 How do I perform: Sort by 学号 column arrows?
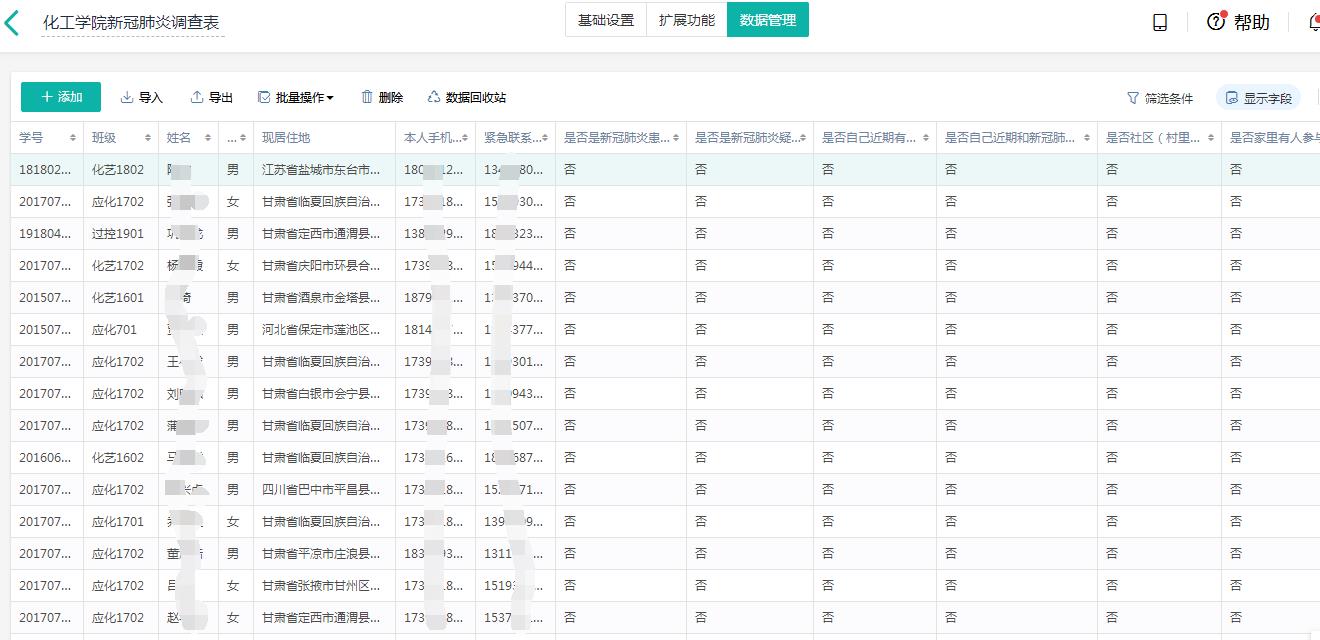click(x=73, y=138)
